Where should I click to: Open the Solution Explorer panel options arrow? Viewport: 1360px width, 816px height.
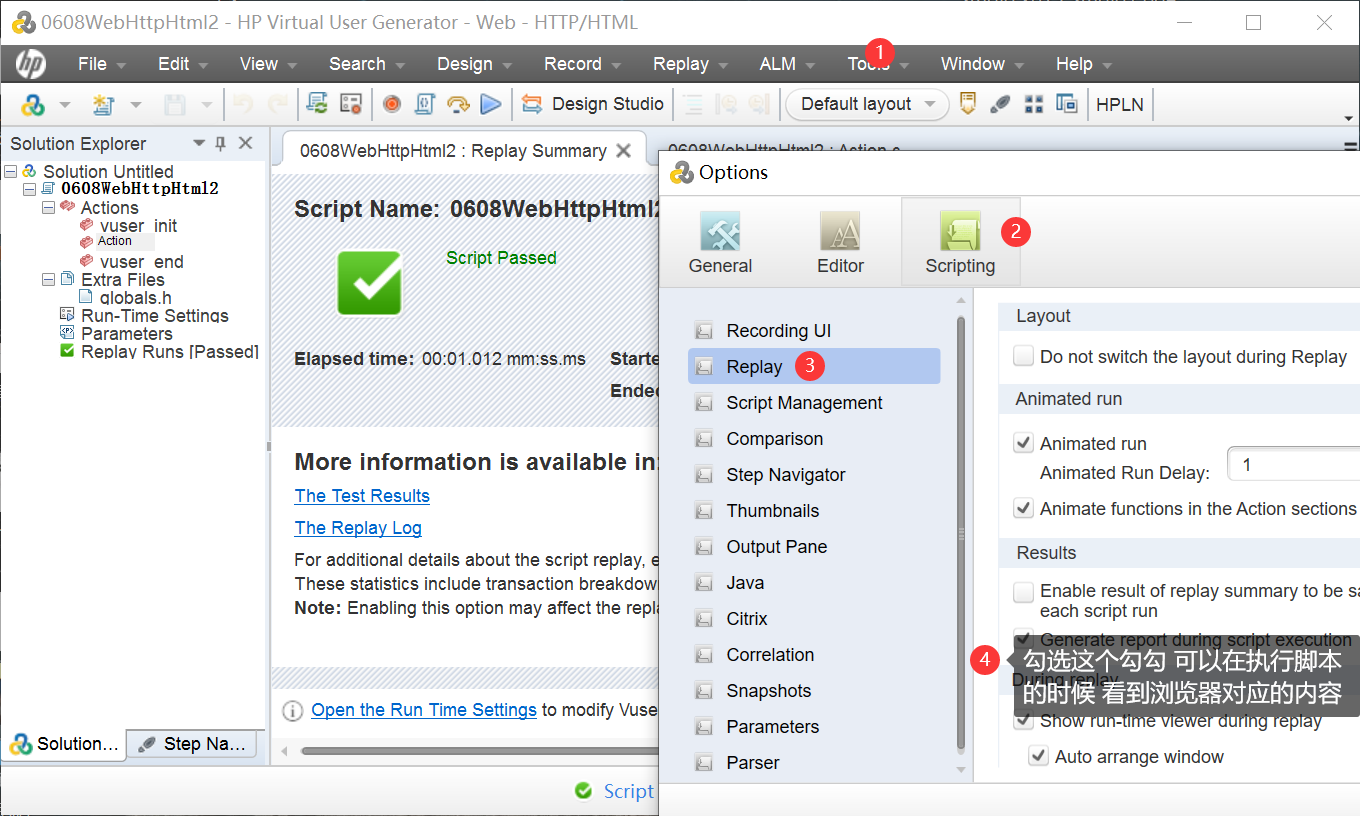click(199, 144)
